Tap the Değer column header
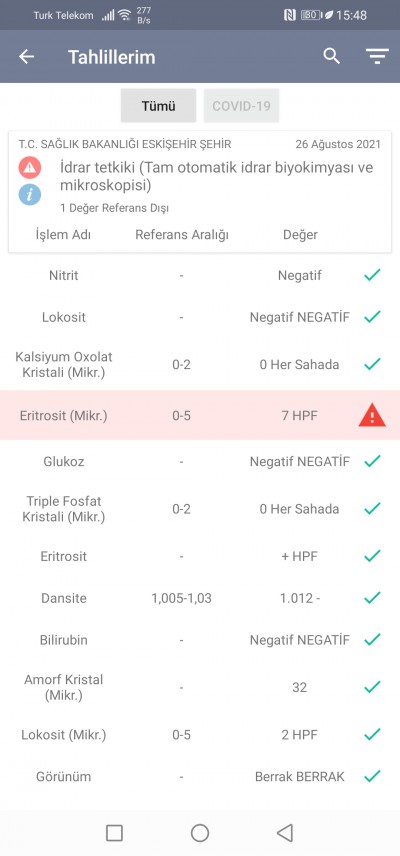This screenshot has height=856, width=400. pos(300,235)
